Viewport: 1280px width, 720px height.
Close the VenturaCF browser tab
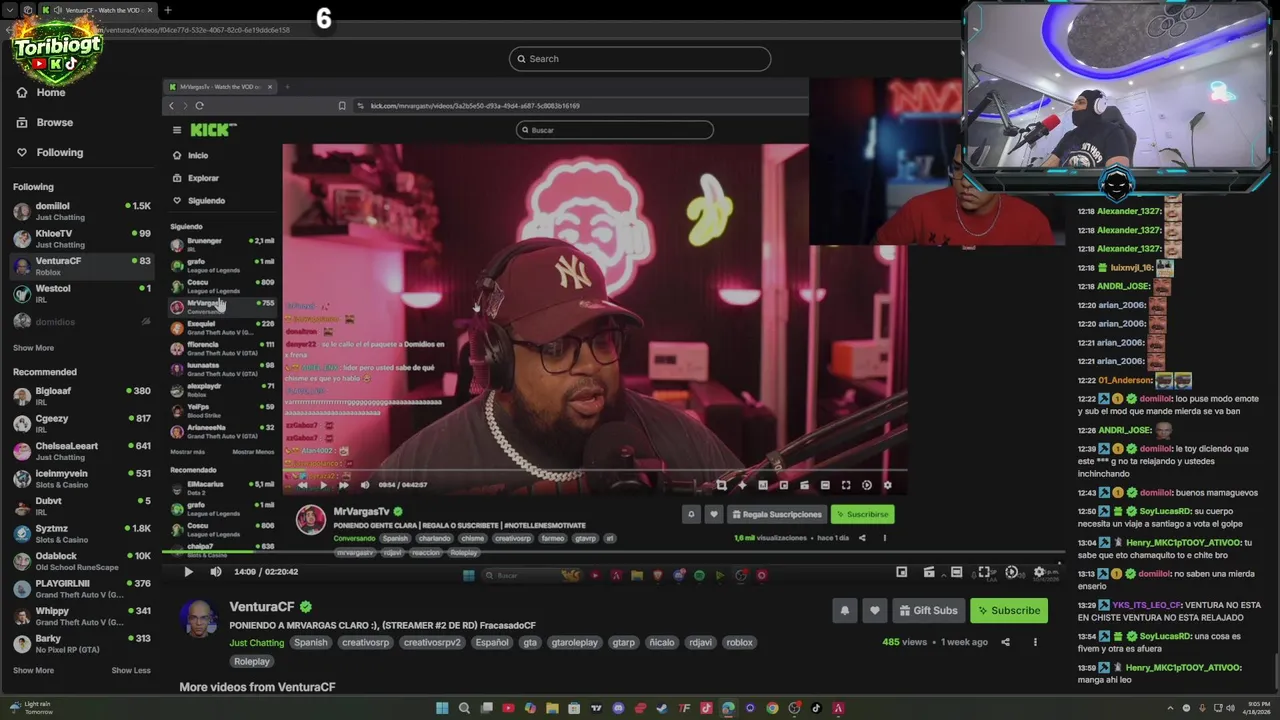(x=150, y=10)
